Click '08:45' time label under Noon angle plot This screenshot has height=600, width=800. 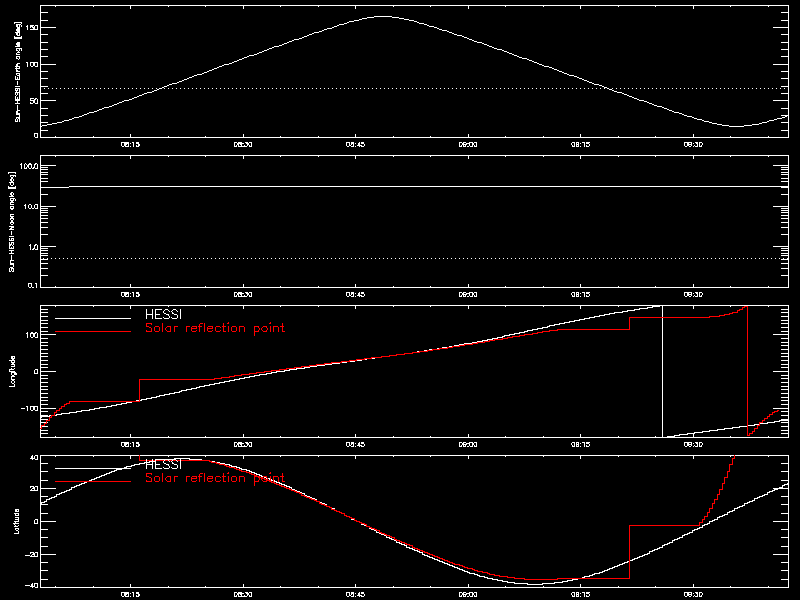click(356, 295)
